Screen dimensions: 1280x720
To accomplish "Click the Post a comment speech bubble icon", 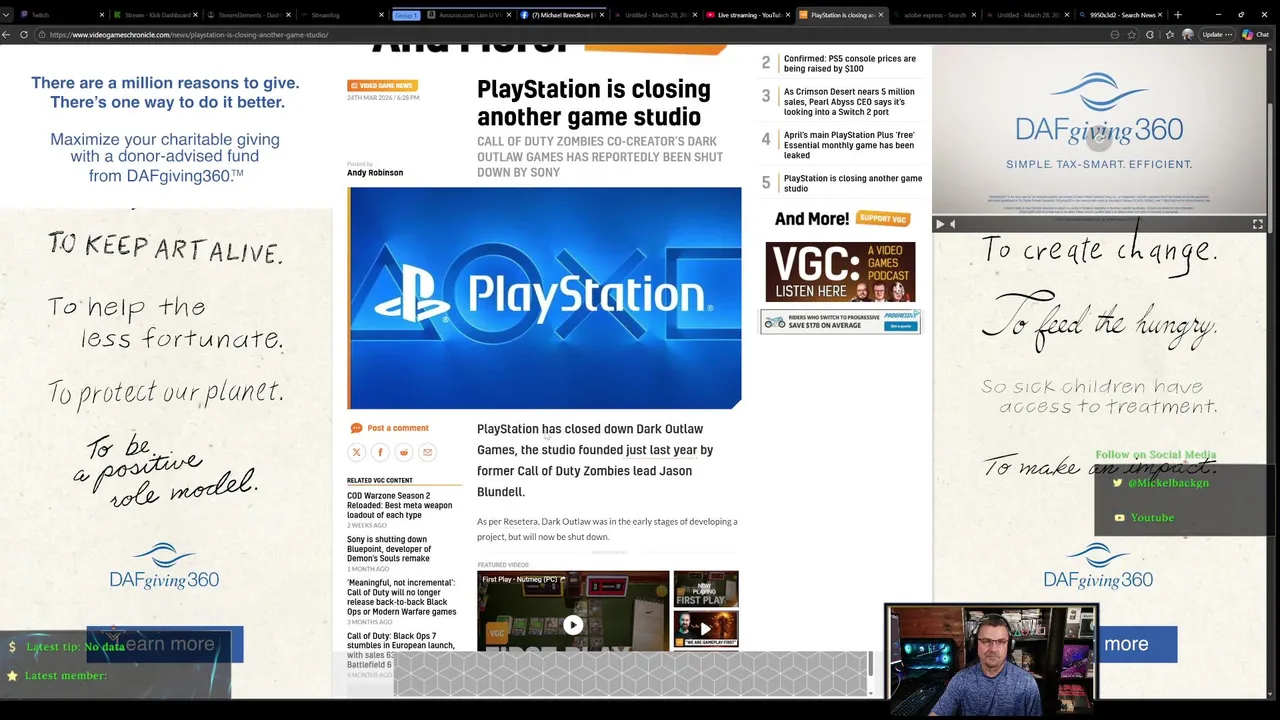I will pyautogui.click(x=356, y=428).
